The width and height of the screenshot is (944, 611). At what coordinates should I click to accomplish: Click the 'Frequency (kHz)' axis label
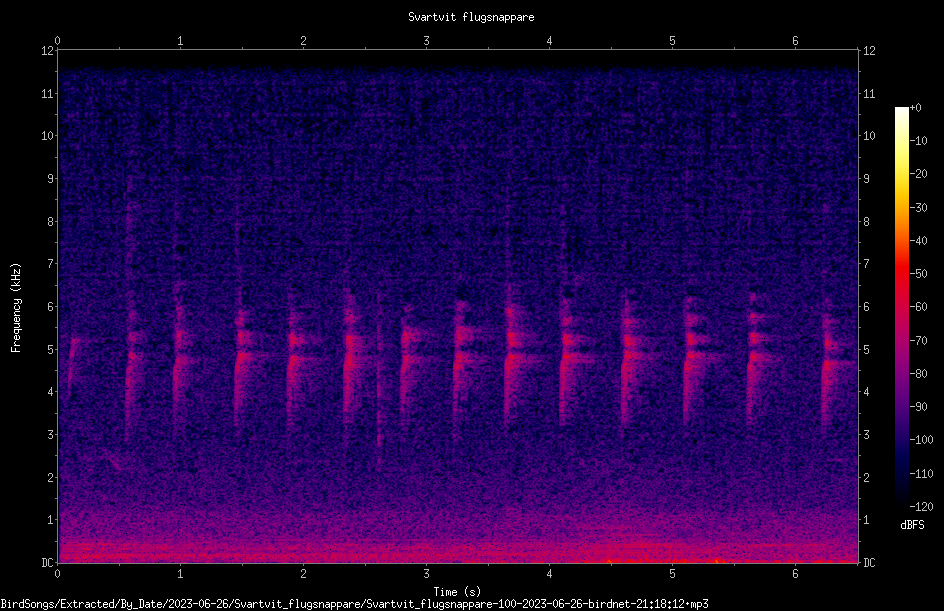pos(16,308)
